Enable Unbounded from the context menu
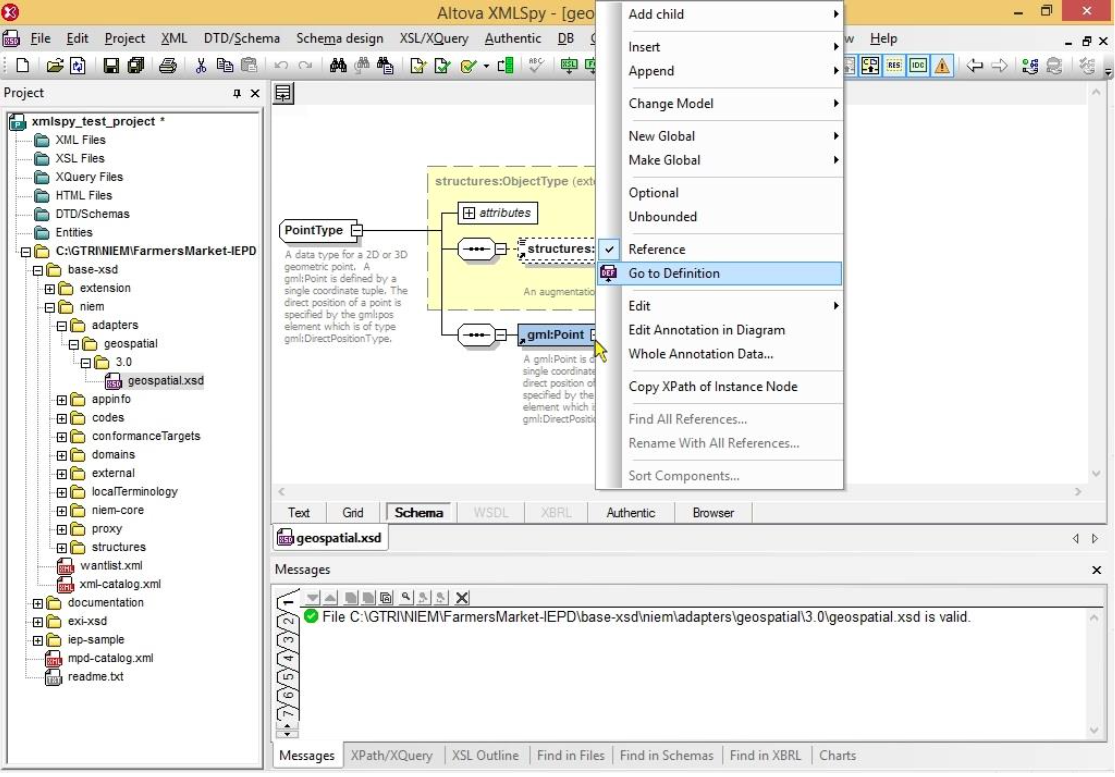The width and height of the screenshot is (1115, 777). (662, 217)
